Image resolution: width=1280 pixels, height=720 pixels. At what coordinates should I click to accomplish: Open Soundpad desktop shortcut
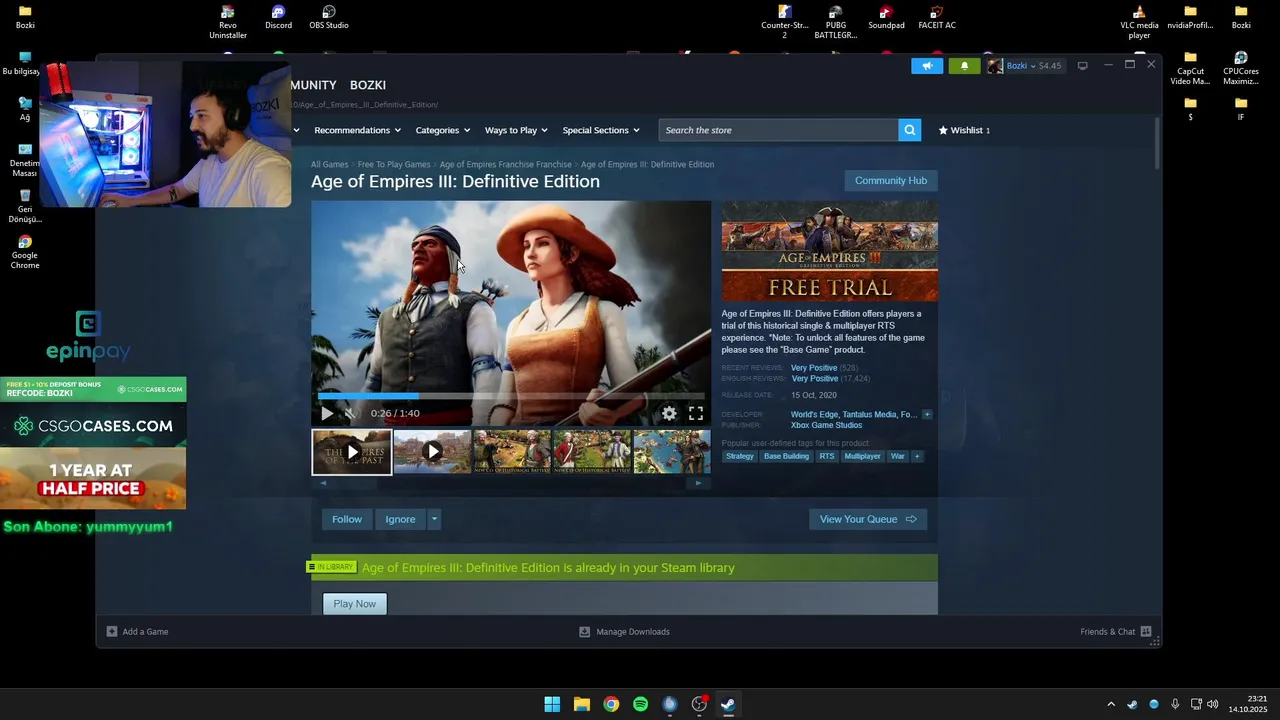point(886,17)
